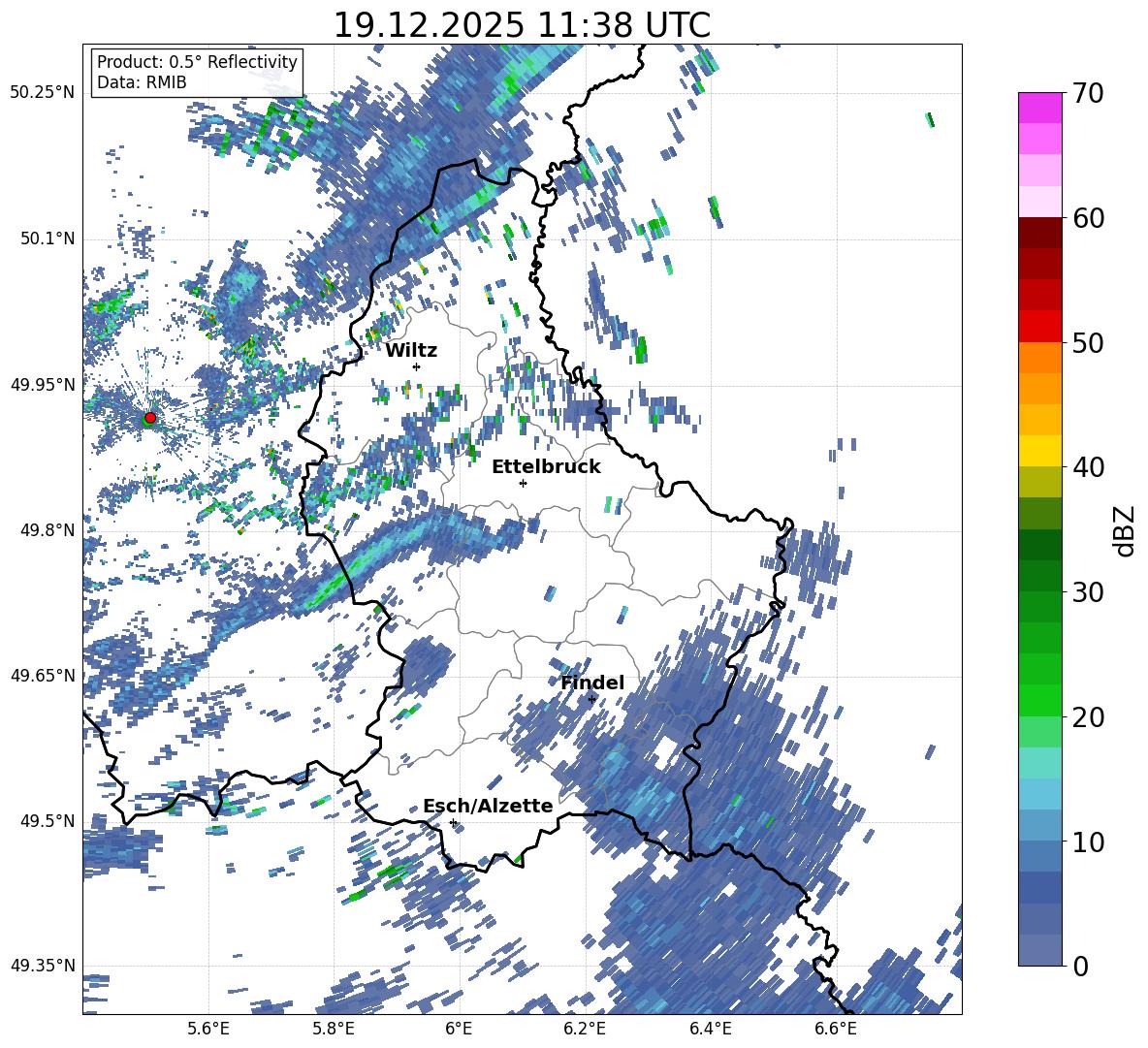Click the Esch/Alzette city label
1148x1048 pixels.
[x=488, y=807]
